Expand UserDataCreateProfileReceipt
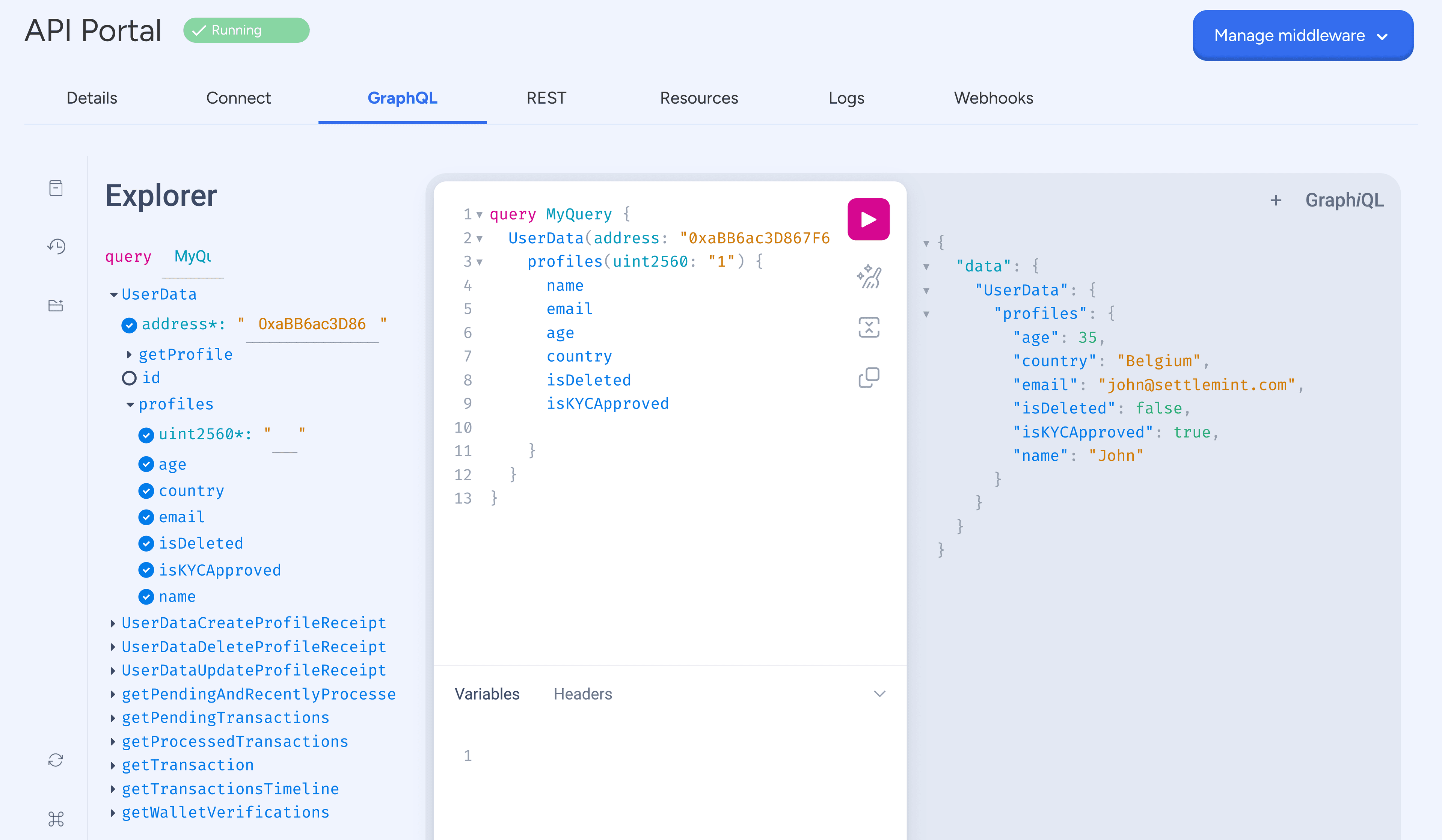The width and height of the screenshot is (1442, 840). [113, 623]
